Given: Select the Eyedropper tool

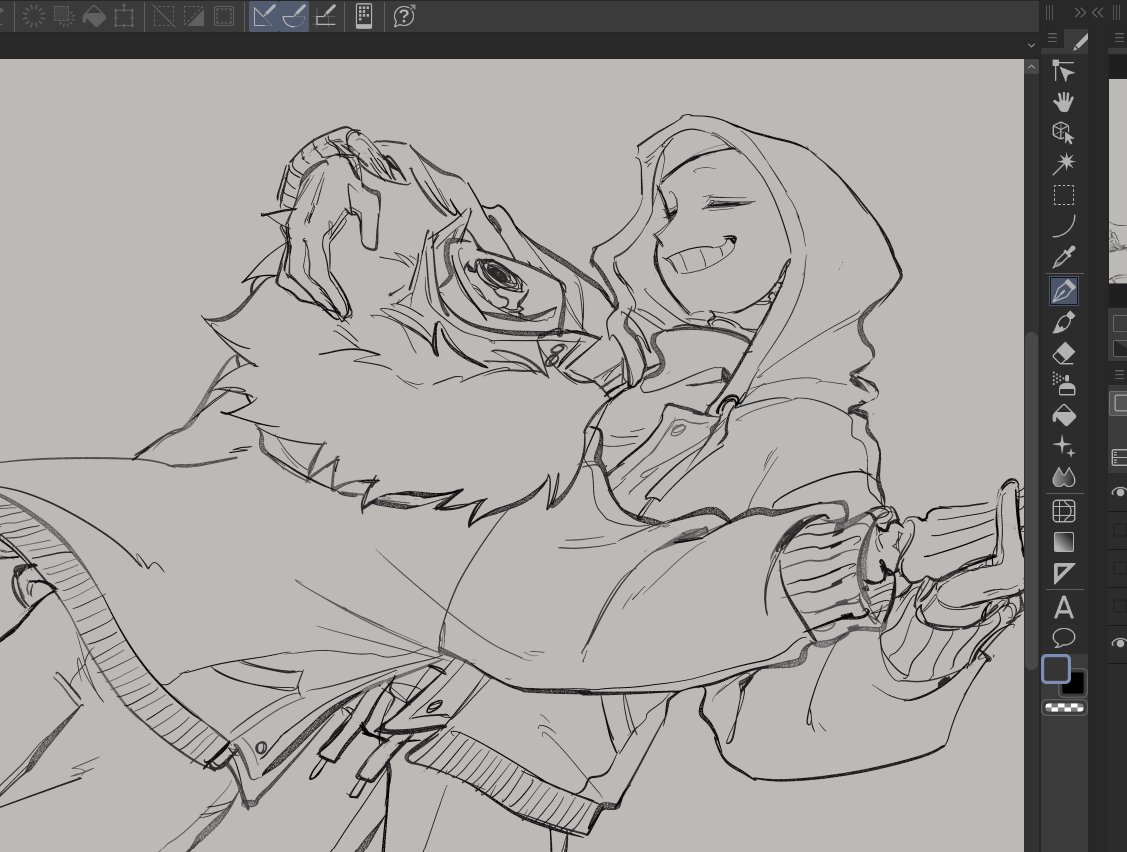Looking at the screenshot, I should 1063,257.
